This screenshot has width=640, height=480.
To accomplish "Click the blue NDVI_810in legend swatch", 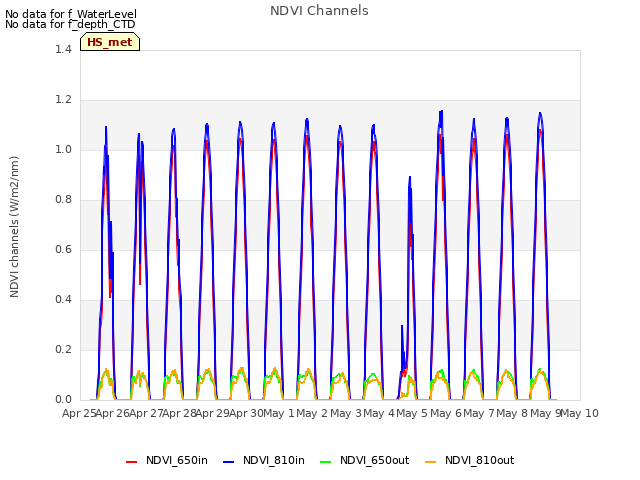I will pos(228,462).
